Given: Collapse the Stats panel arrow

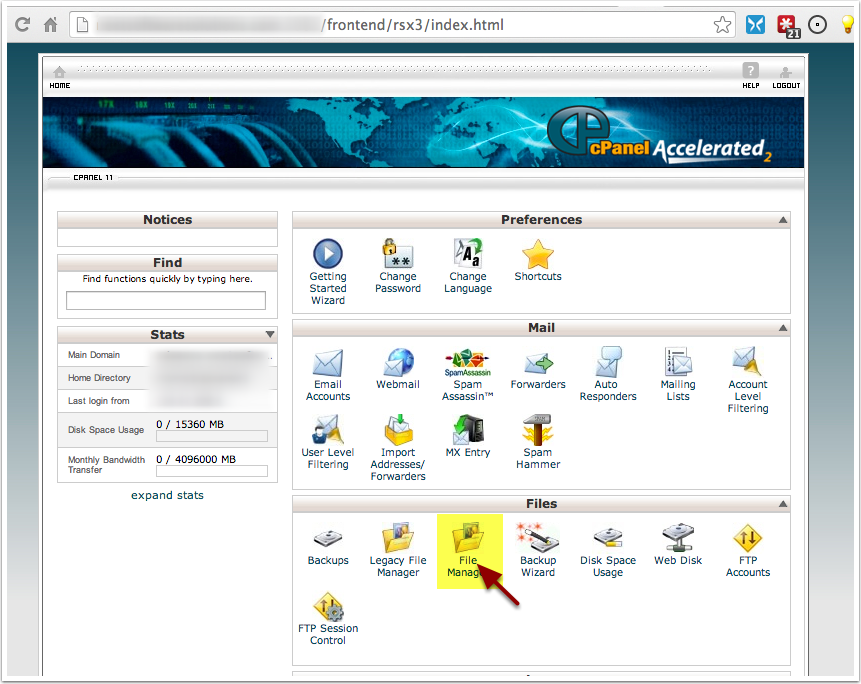Looking at the screenshot, I should point(270,335).
